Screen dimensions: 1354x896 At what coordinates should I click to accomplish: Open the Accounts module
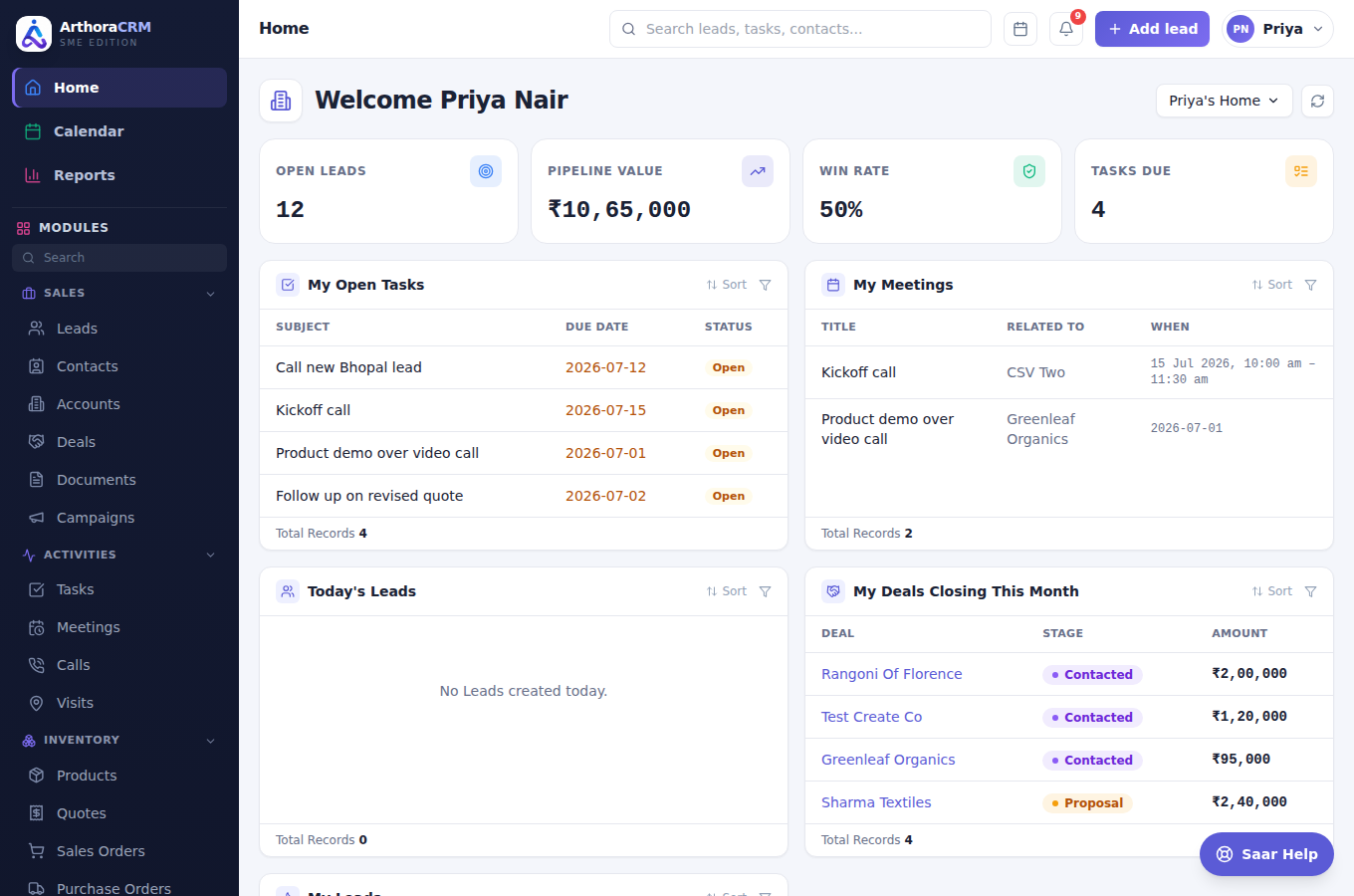(119, 404)
